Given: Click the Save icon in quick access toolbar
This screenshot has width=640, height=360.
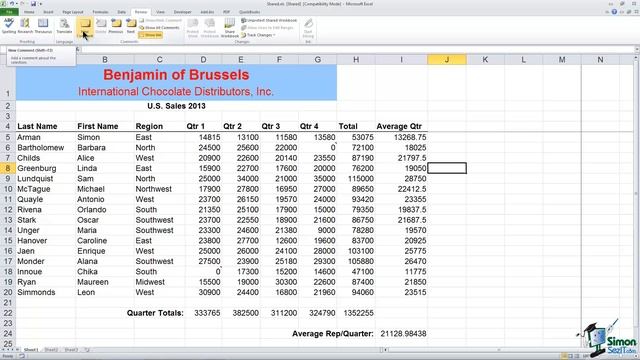Looking at the screenshot, I should point(33,4).
